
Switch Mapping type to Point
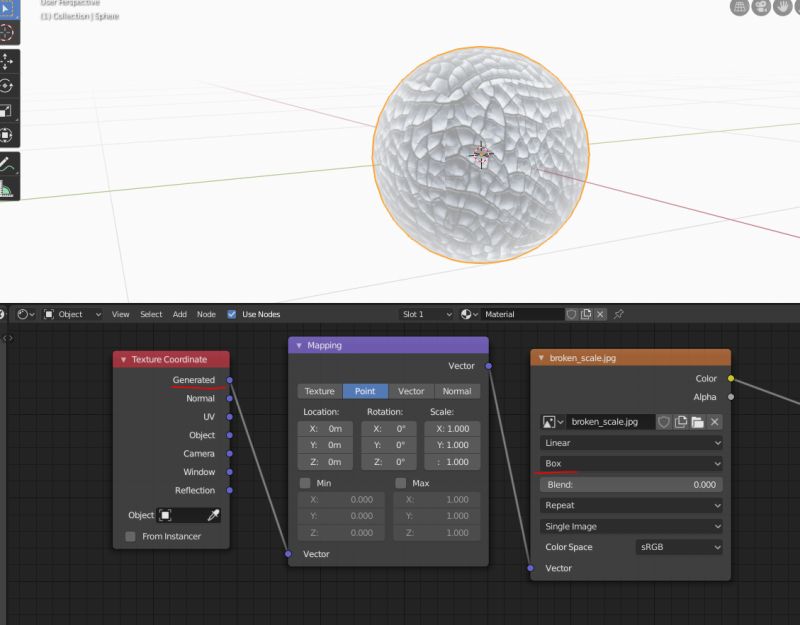coord(365,391)
